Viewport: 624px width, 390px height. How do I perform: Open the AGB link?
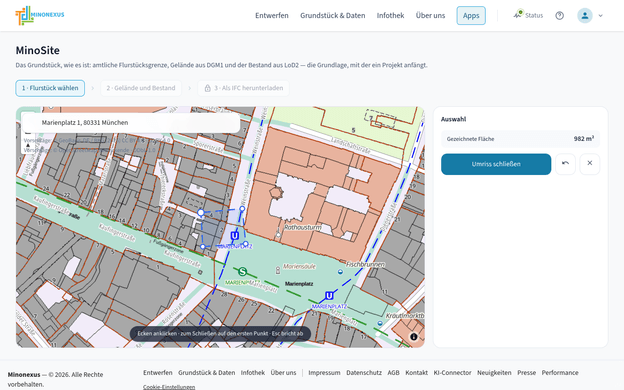click(x=393, y=372)
